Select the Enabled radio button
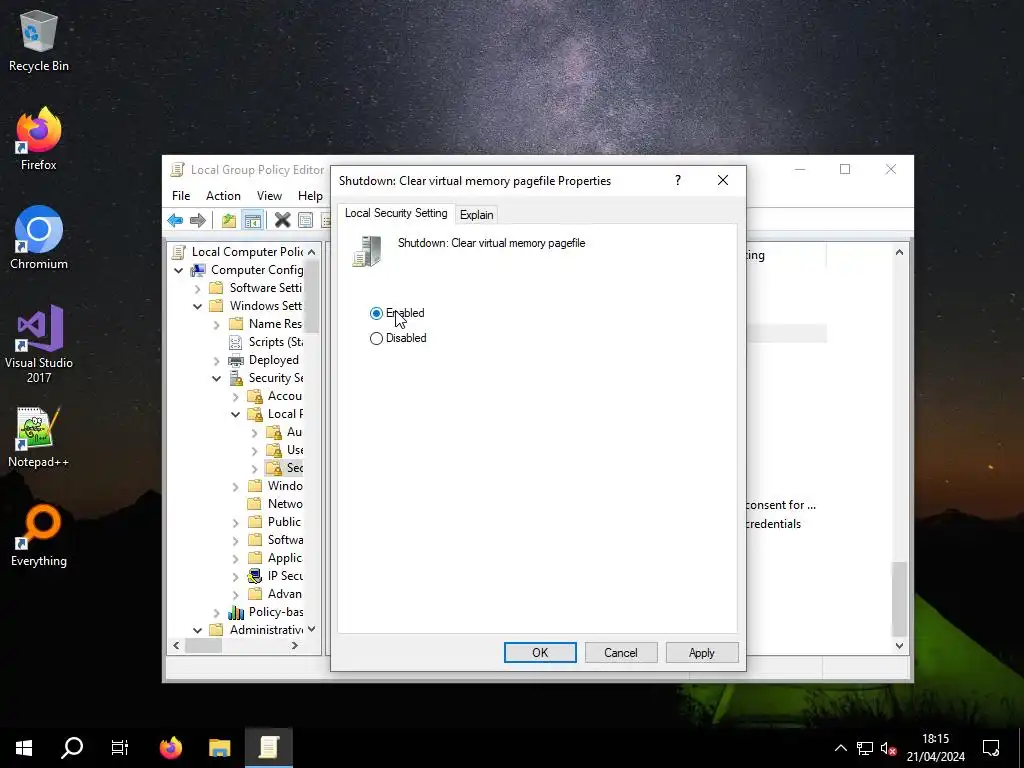 point(376,313)
